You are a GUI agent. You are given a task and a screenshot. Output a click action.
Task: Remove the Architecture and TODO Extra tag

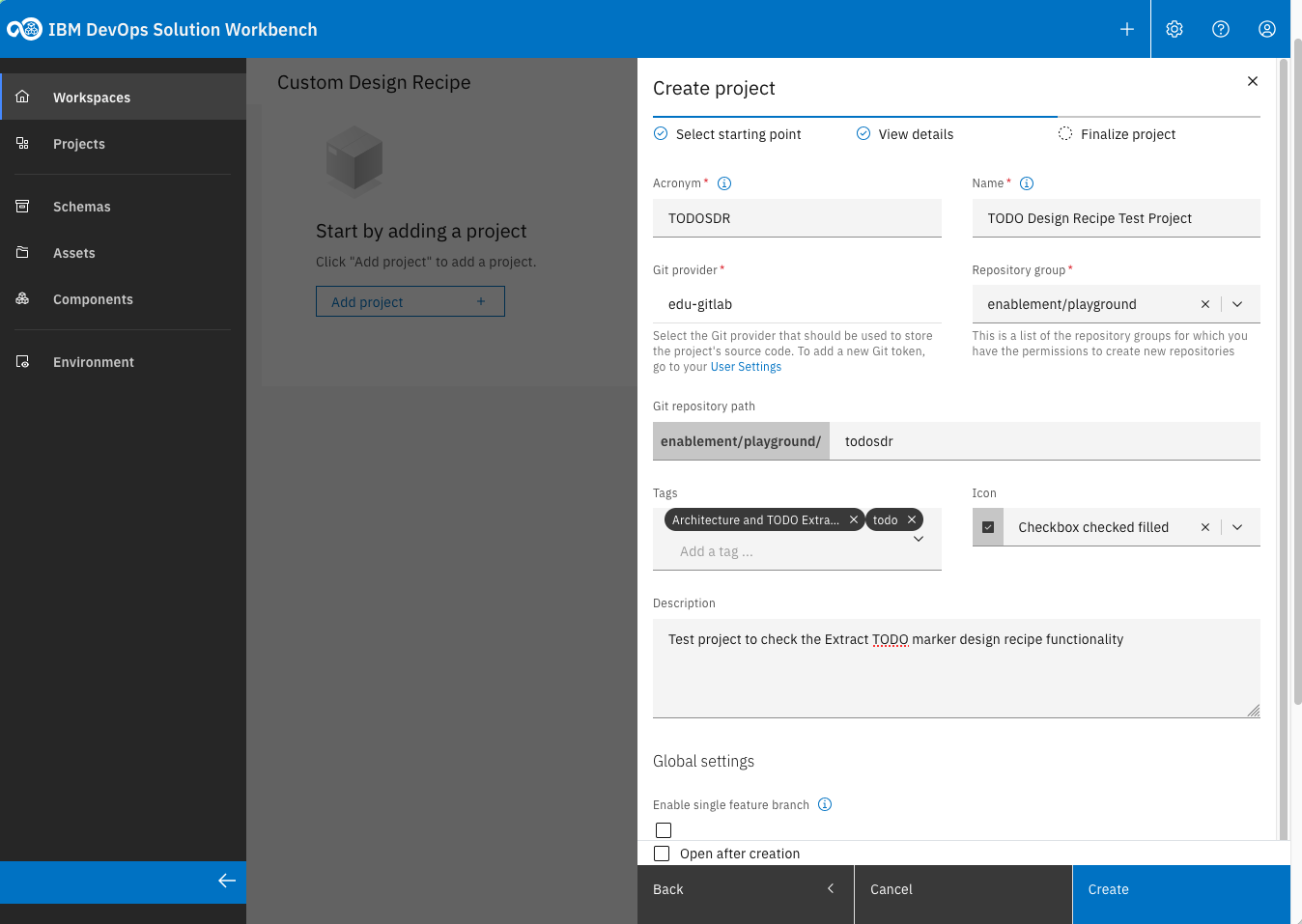point(854,519)
